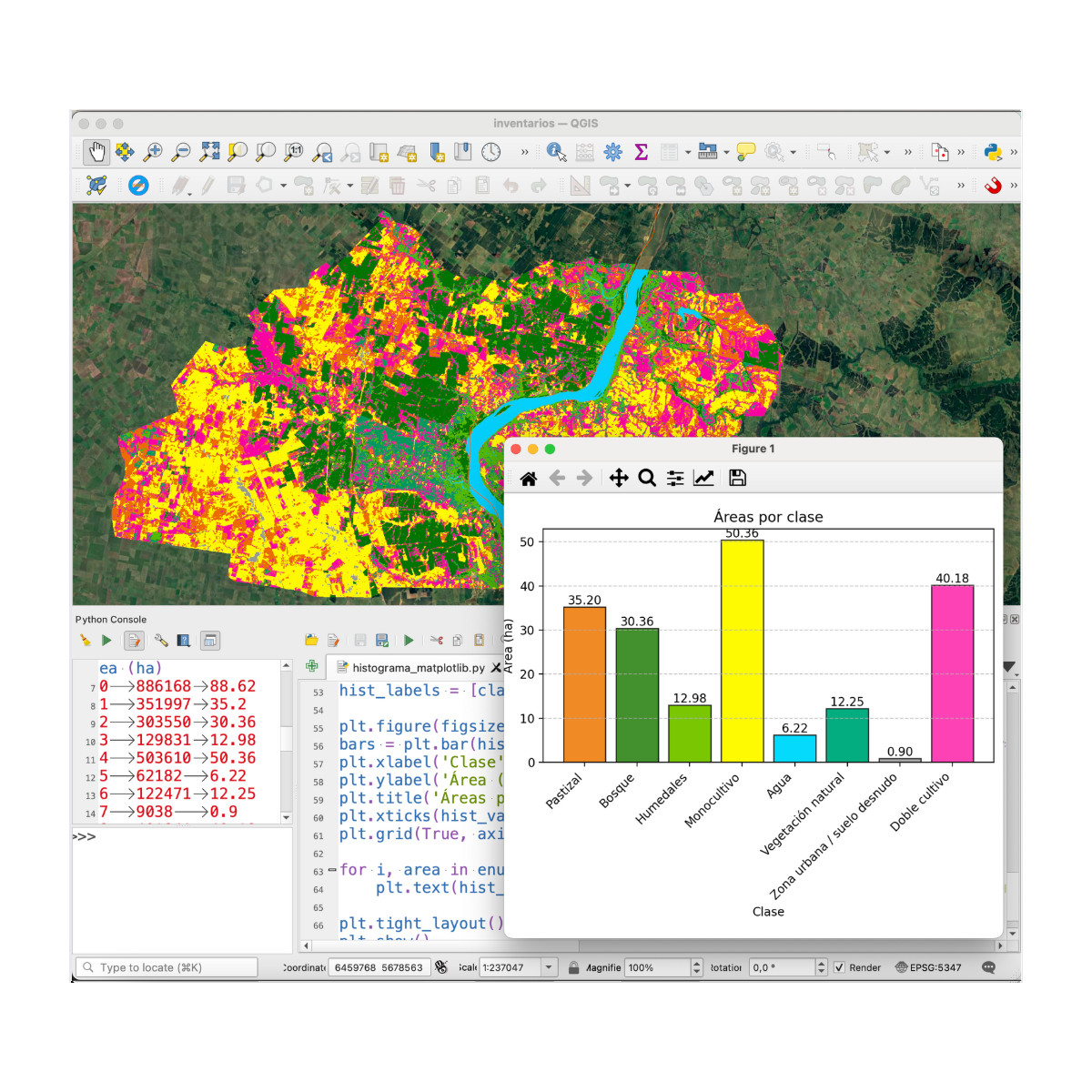This screenshot has height=1092, width=1092.
Task: Activate the Identify Features tool
Action: tap(557, 152)
